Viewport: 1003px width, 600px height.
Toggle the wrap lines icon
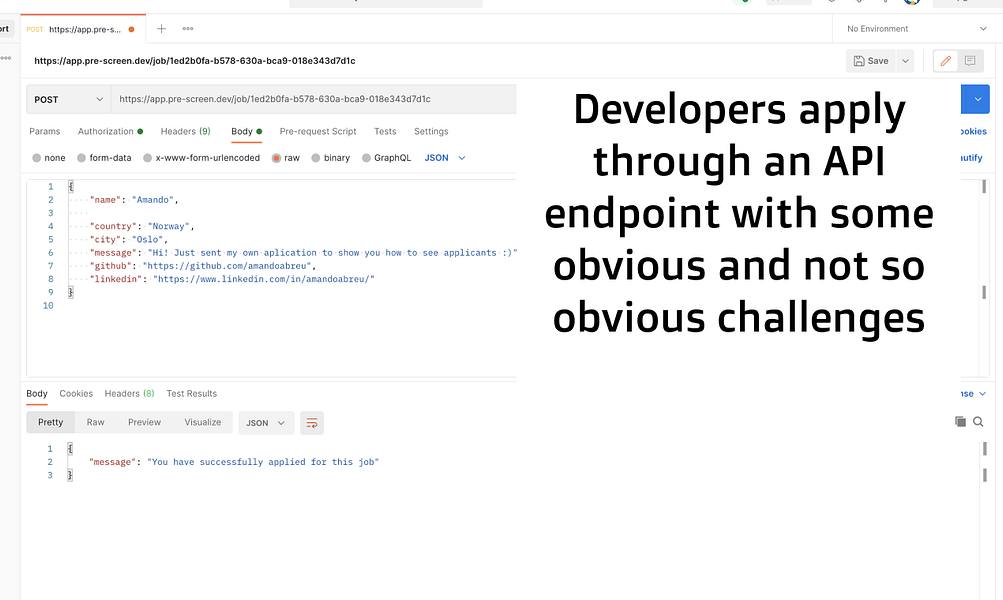point(312,423)
